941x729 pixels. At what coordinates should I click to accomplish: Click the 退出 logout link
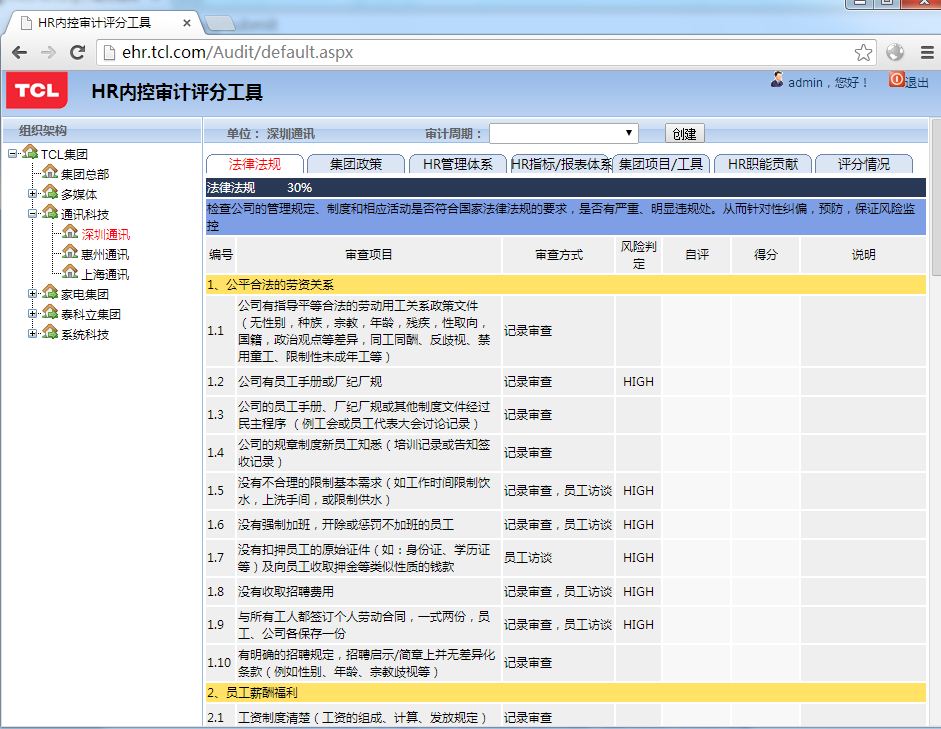click(916, 82)
